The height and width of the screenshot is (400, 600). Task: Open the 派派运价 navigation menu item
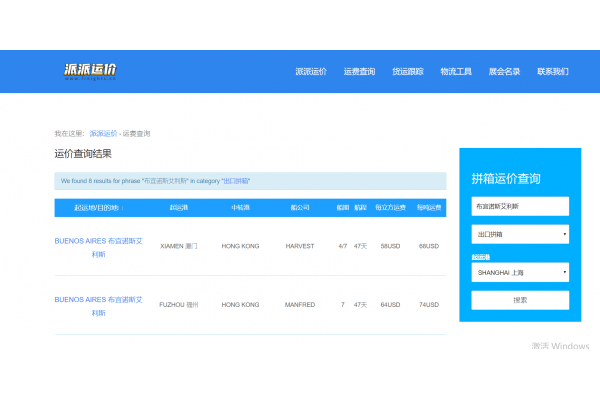(311, 72)
